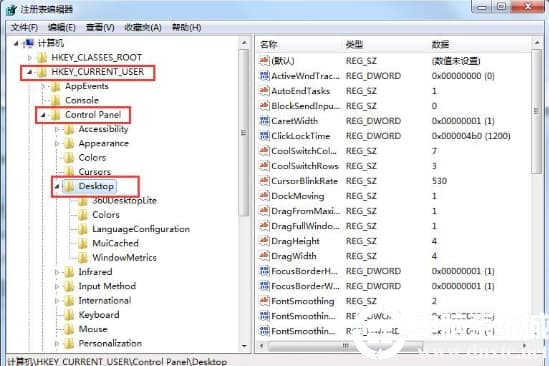
Task: Click the DragHeight string value icon
Action: (264, 241)
